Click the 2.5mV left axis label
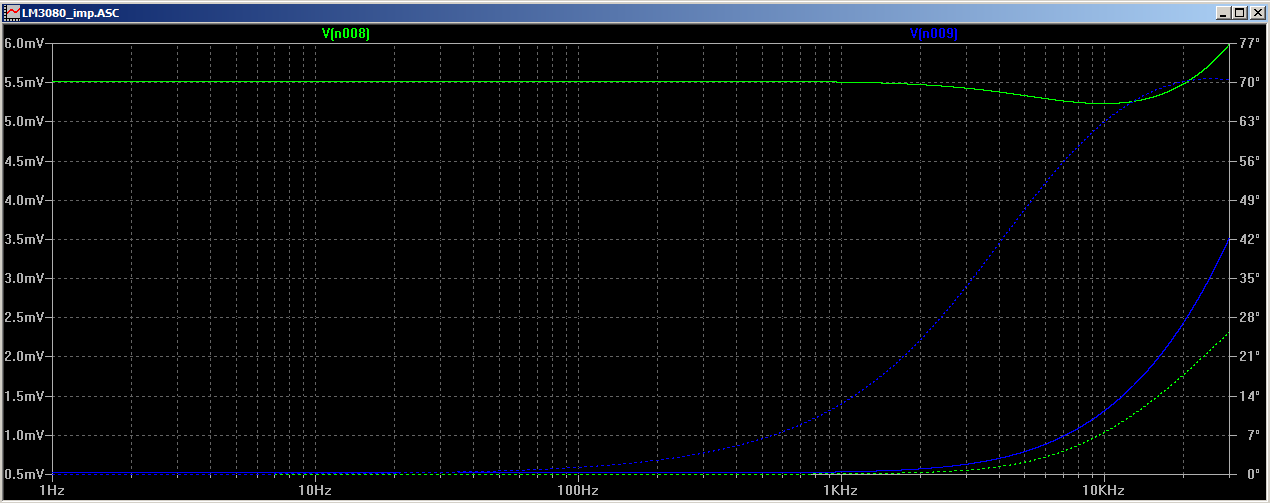Viewport: 1270px width, 503px height. coord(23,318)
